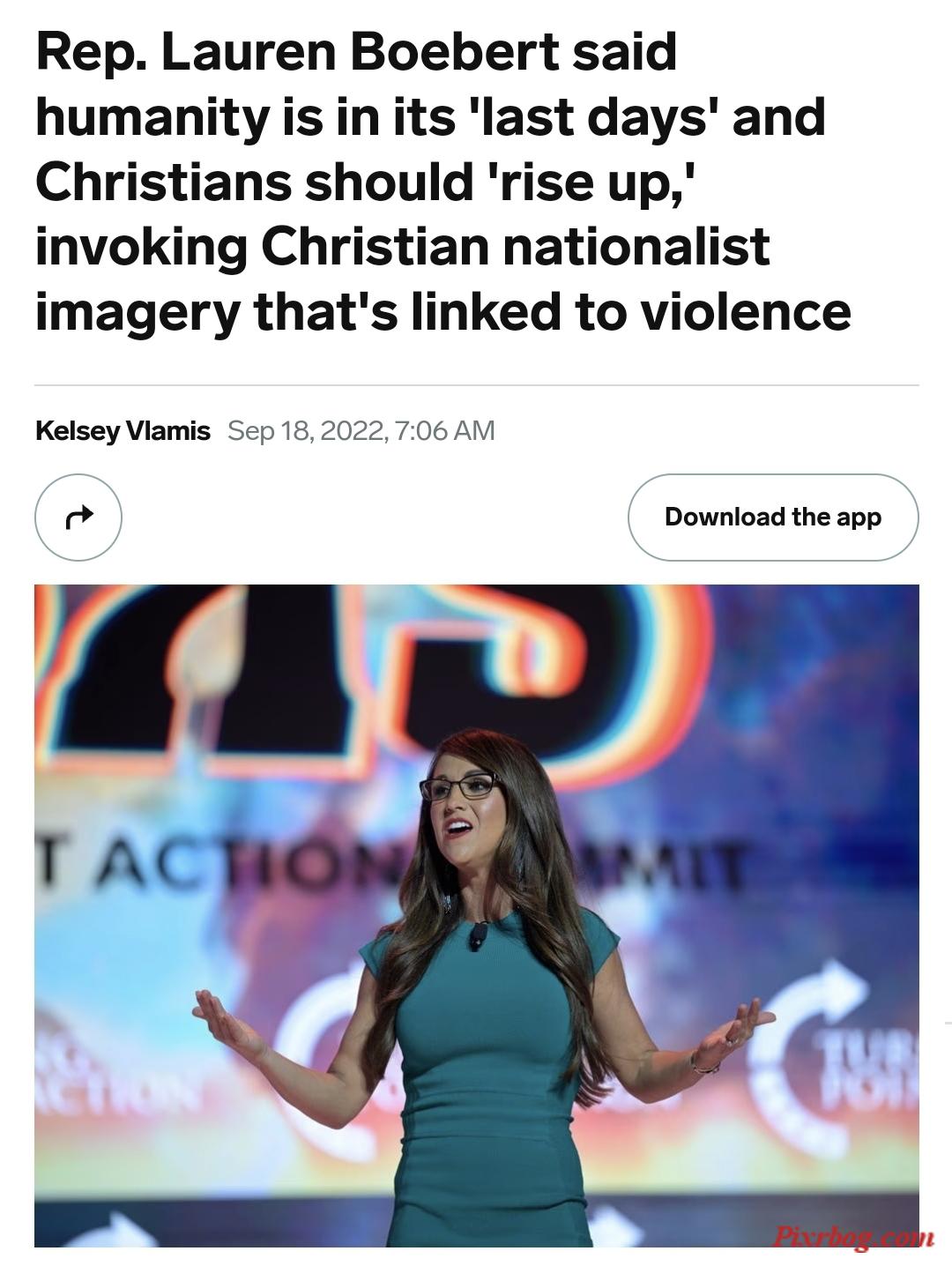Open author Kelsey Vlamis profile link

123,431
